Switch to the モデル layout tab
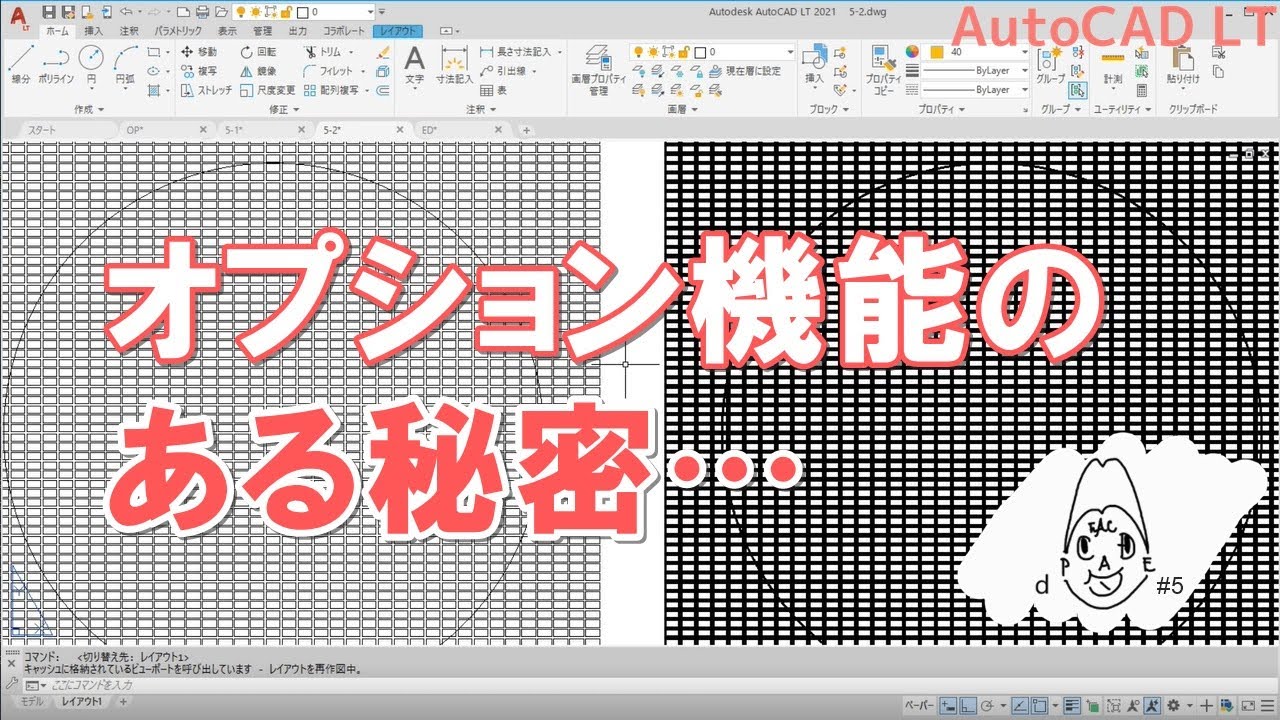The height and width of the screenshot is (720, 1280). (32, 702)
